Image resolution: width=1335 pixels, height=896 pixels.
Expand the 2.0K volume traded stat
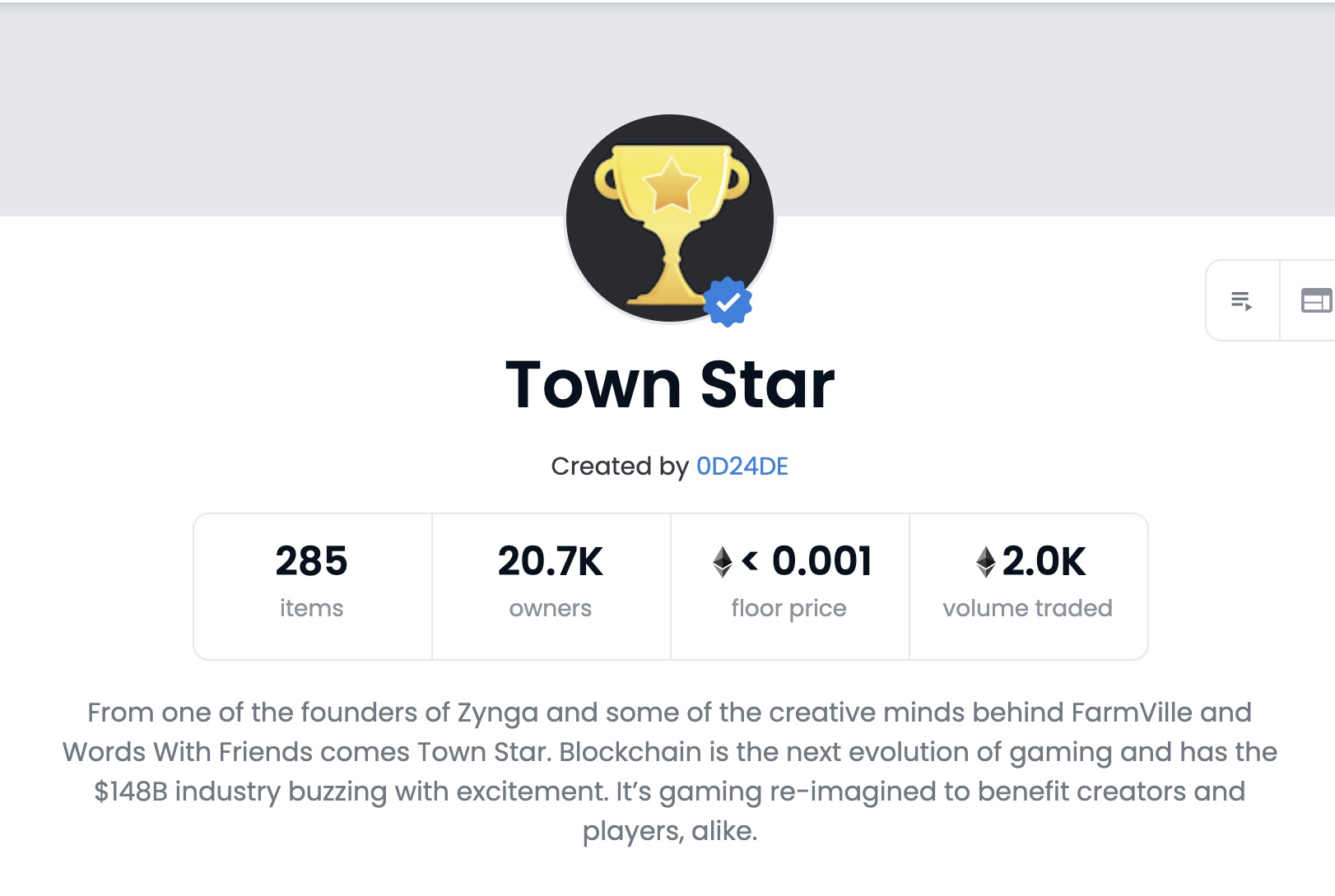[1027, 584]
